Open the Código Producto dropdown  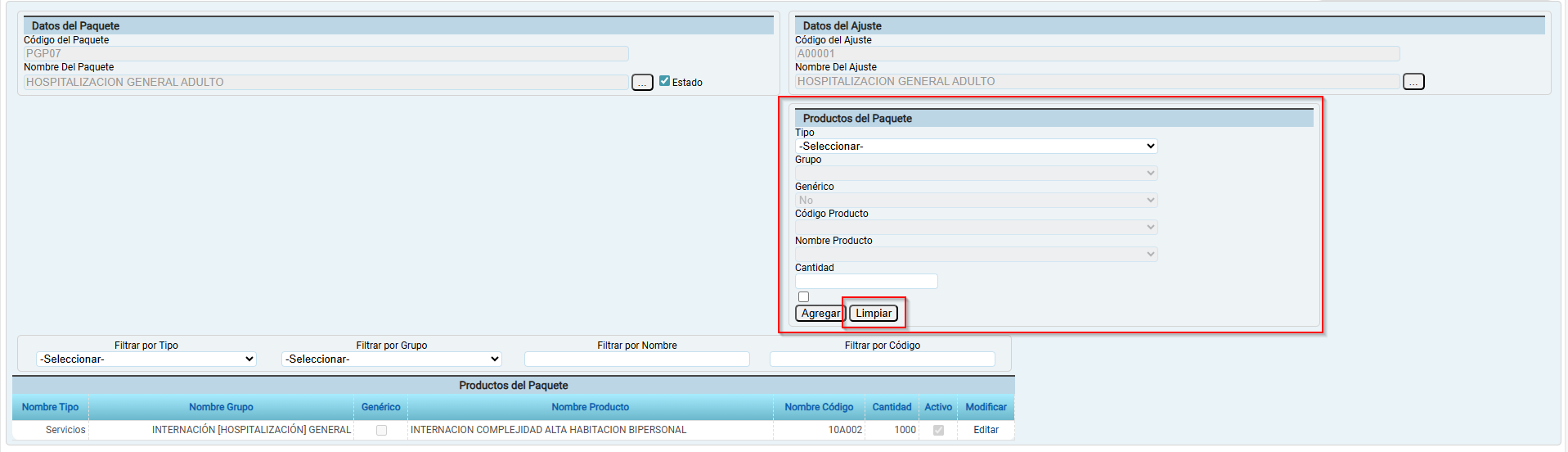pyautogui.click(x=976, y=228)
